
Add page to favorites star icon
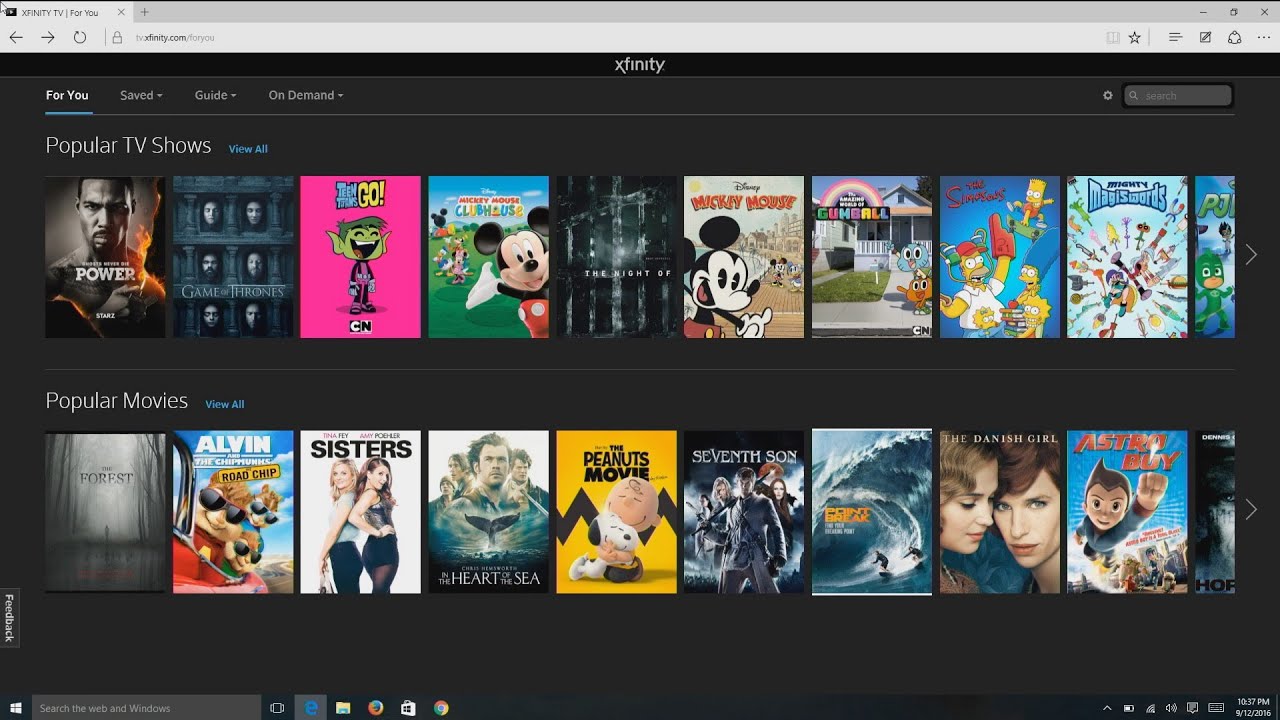coord(1135,37)
